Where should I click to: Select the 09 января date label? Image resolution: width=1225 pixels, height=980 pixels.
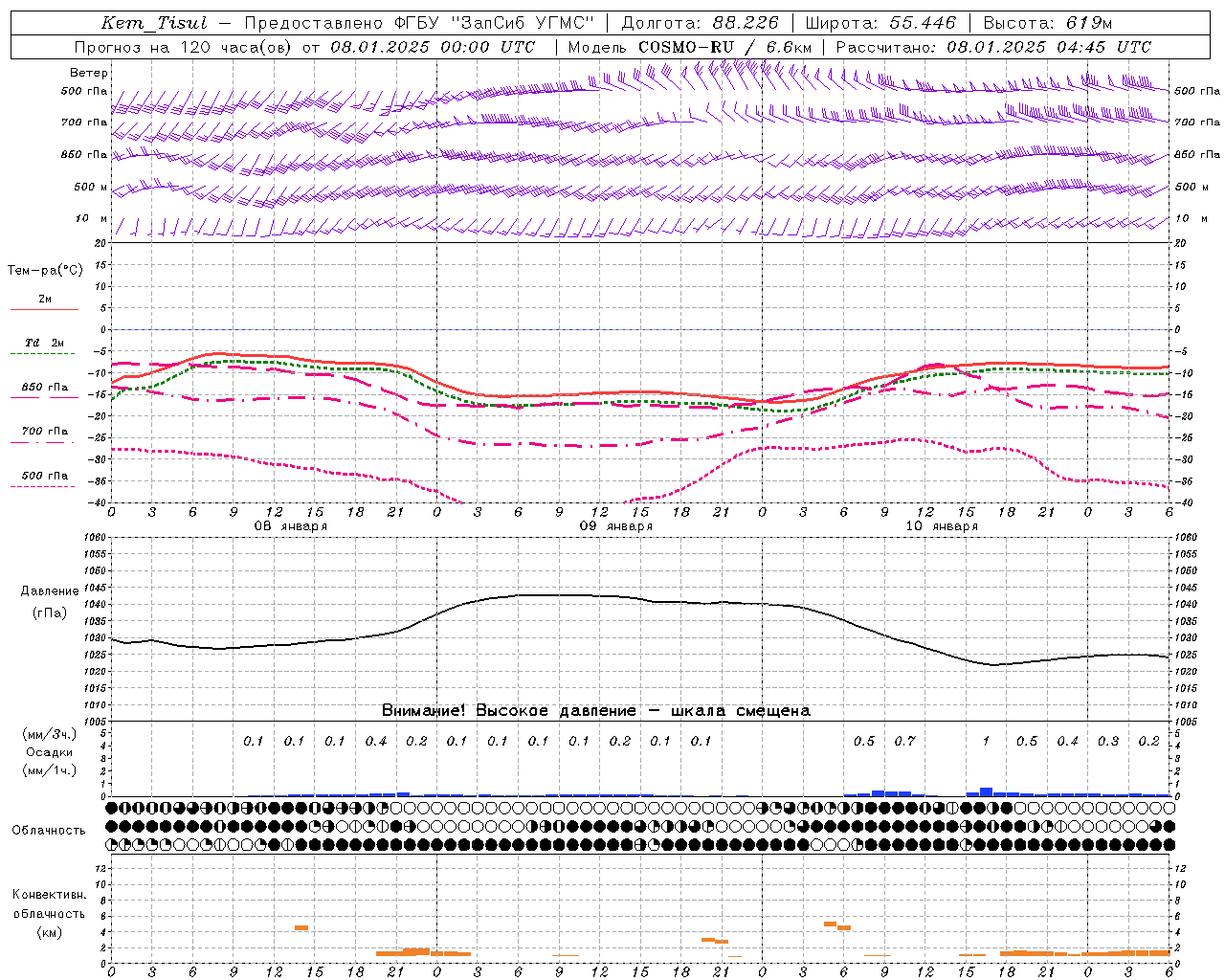(616, 526)
